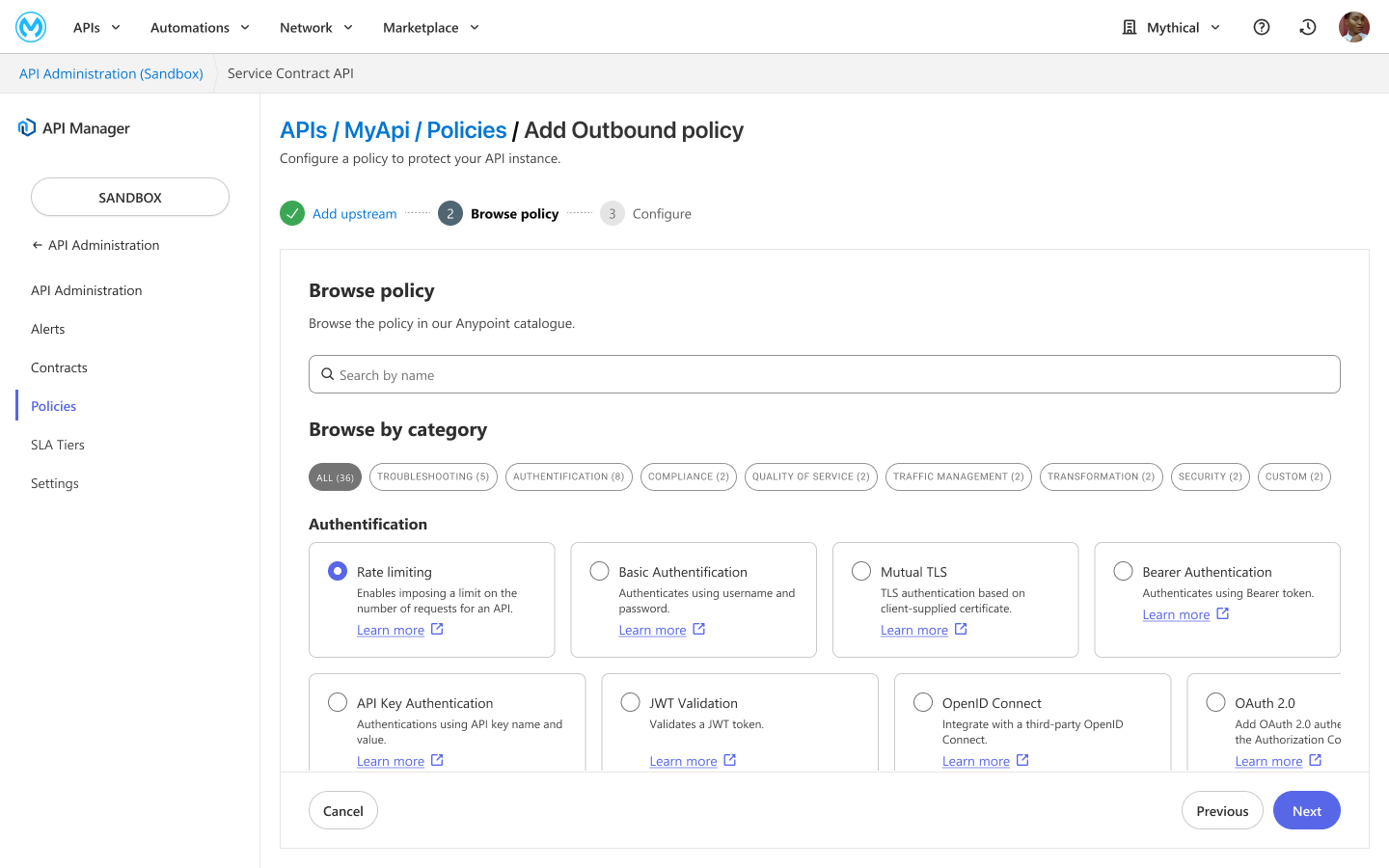Expand the APIs dropdown menu
1389x868 pixels.
96,27
